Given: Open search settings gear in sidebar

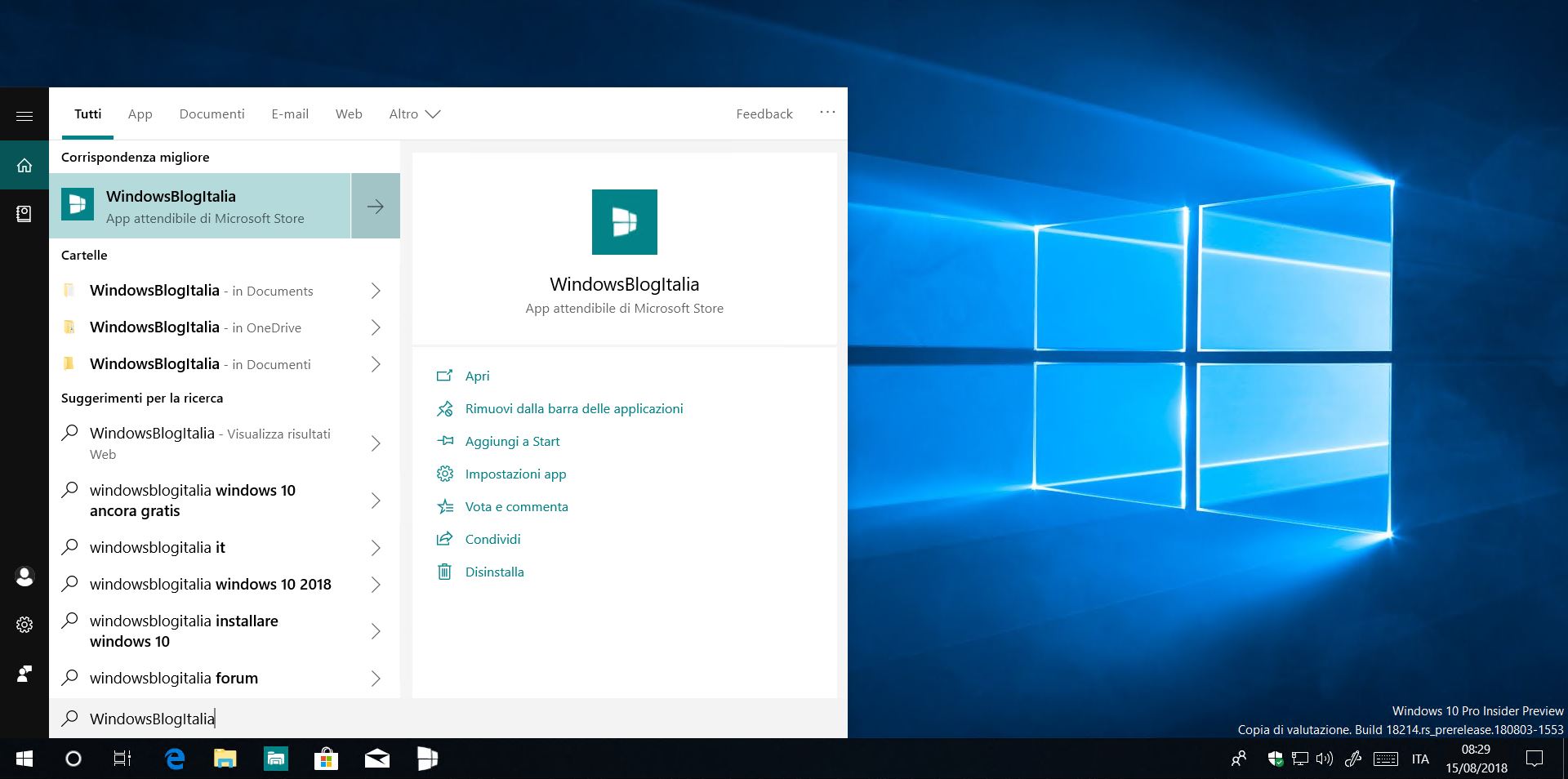Looking at the screenshot, I should click(24, 625).
